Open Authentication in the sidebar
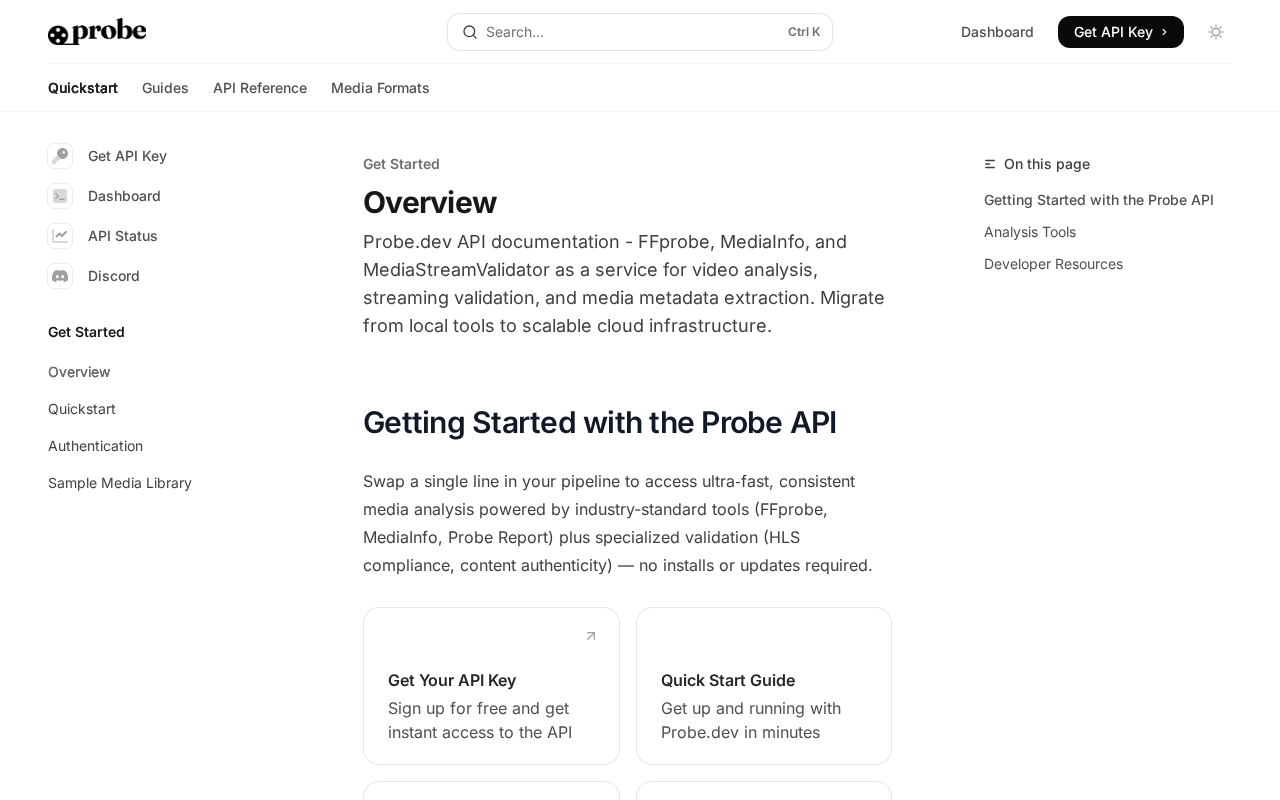The width and height of the screenshot is (1280, 800). [95, 446]
